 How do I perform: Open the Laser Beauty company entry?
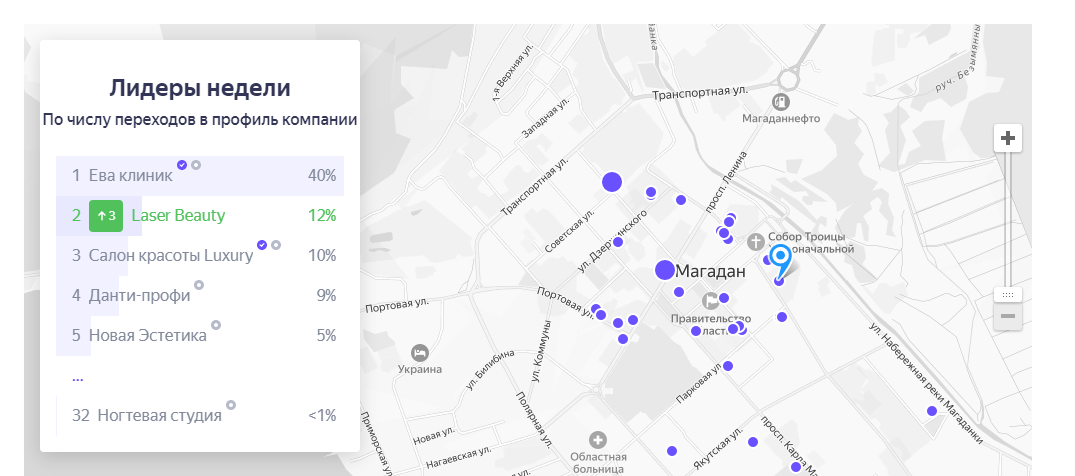tap(178, 215)
